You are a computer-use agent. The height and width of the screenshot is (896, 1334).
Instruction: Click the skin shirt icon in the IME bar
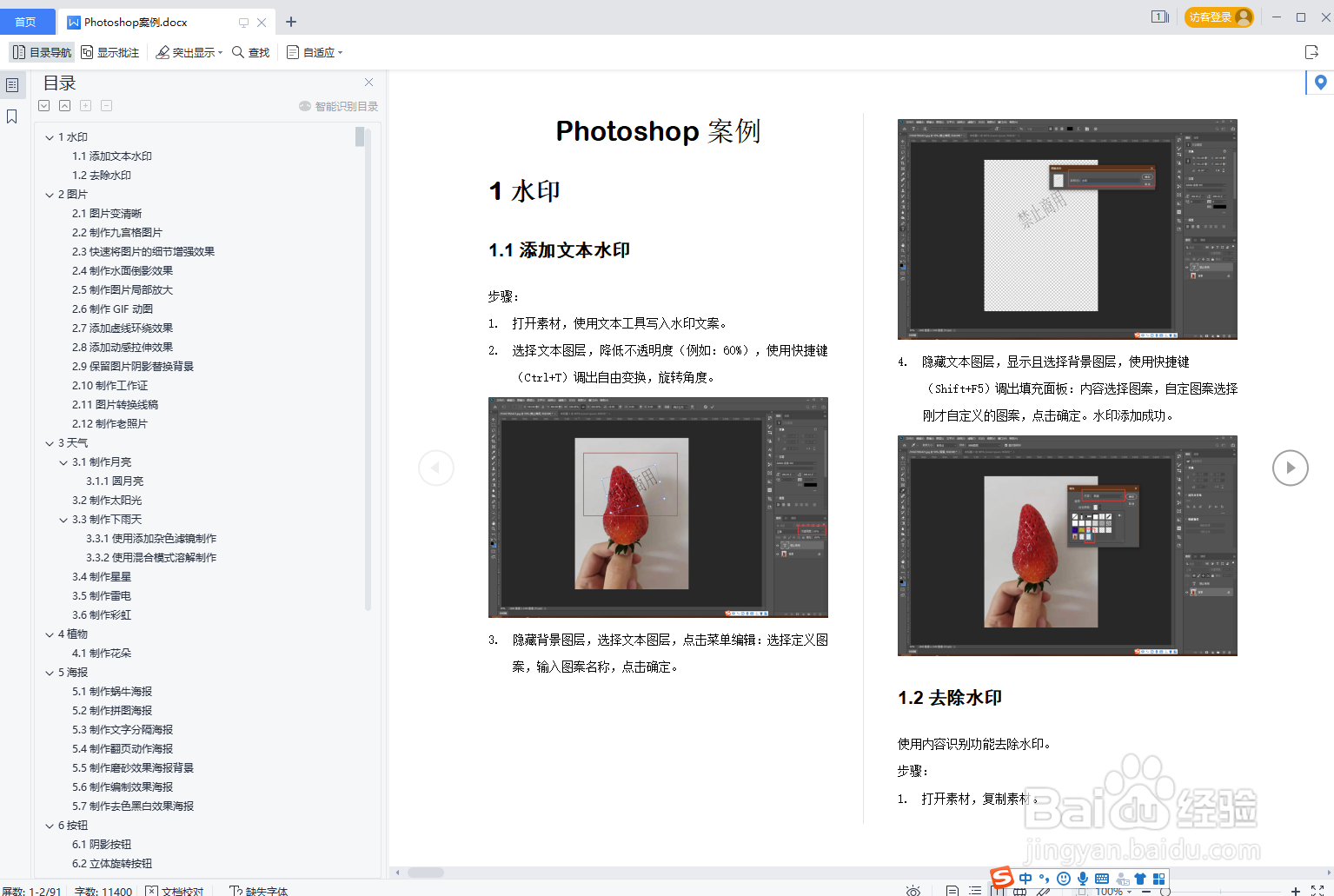pyautogui.click(x=1140, y=879)
